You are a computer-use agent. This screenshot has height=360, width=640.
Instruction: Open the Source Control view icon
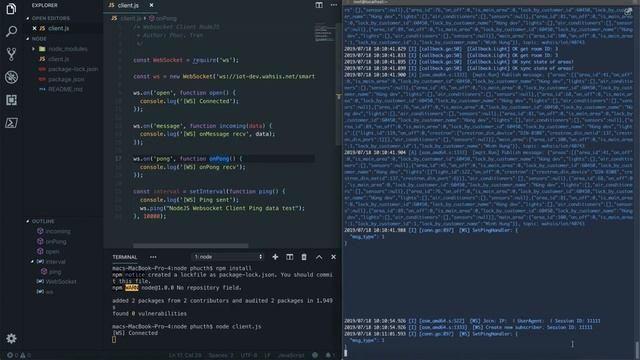click(11, 54)
